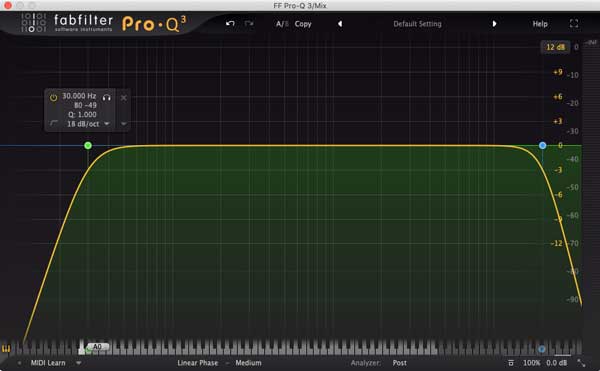The width and height of the screenshot is (600, 371).
Task: Toggle A/B state comparison
Action: tap(282, 24)
